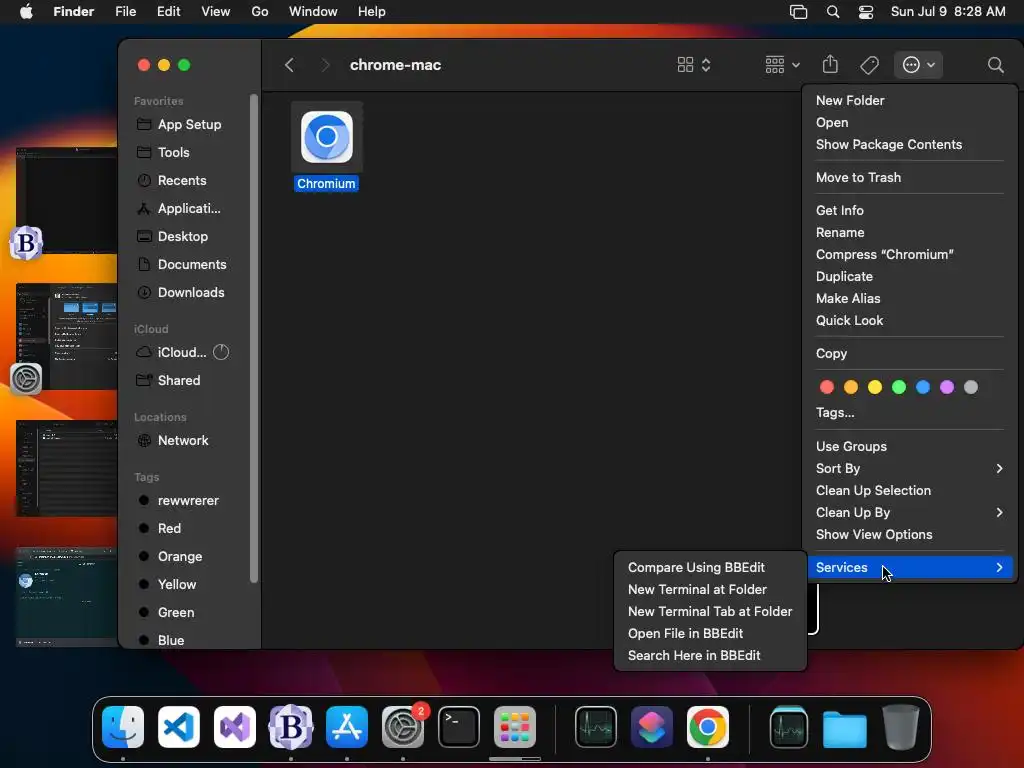Viewport: 1024px width, 768px height.
Task: Open iCloud Drive in the sidebar
Action: (182, 352)
